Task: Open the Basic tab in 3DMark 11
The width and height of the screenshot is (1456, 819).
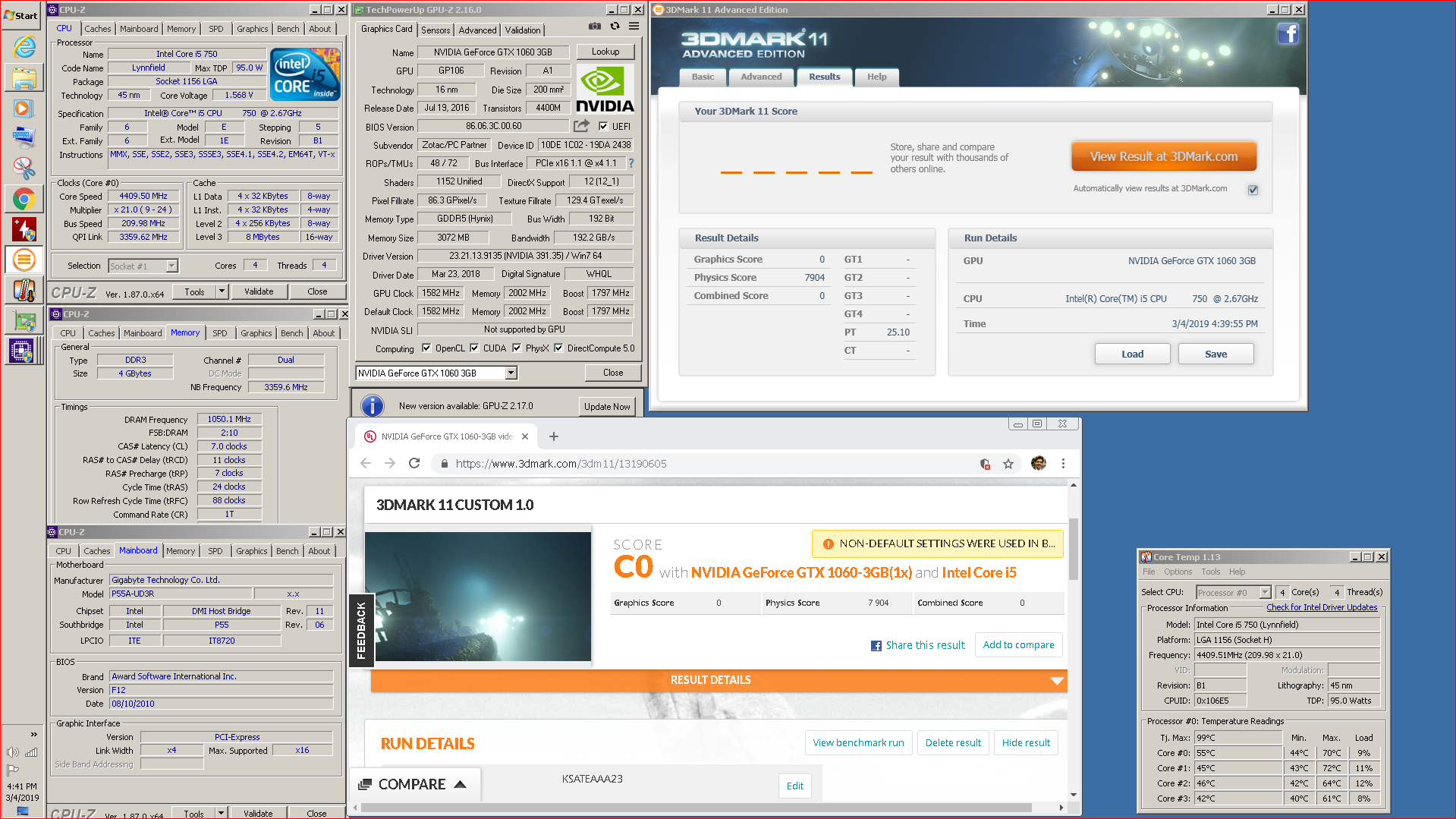Action: pyautogui.click(x=703, y=77)
